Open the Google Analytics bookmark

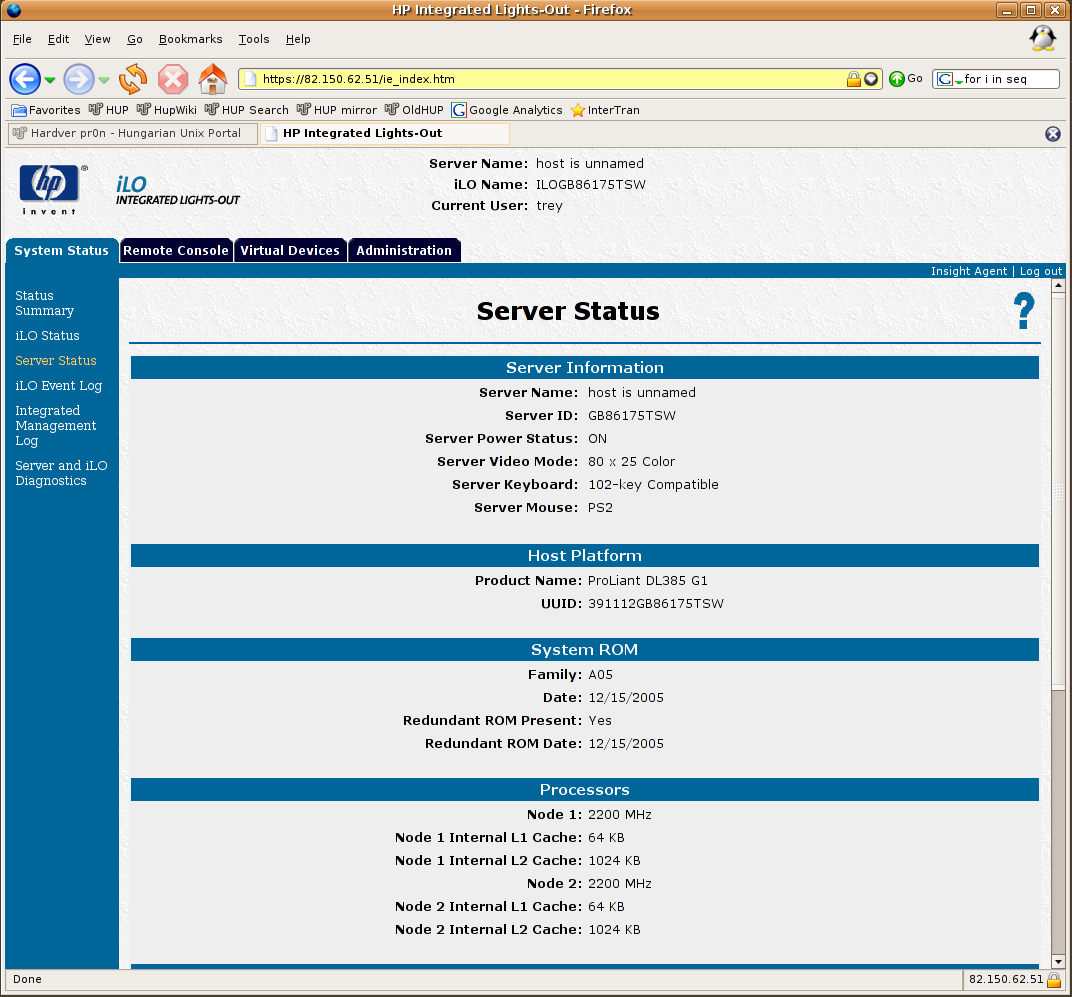coord(507,110)
